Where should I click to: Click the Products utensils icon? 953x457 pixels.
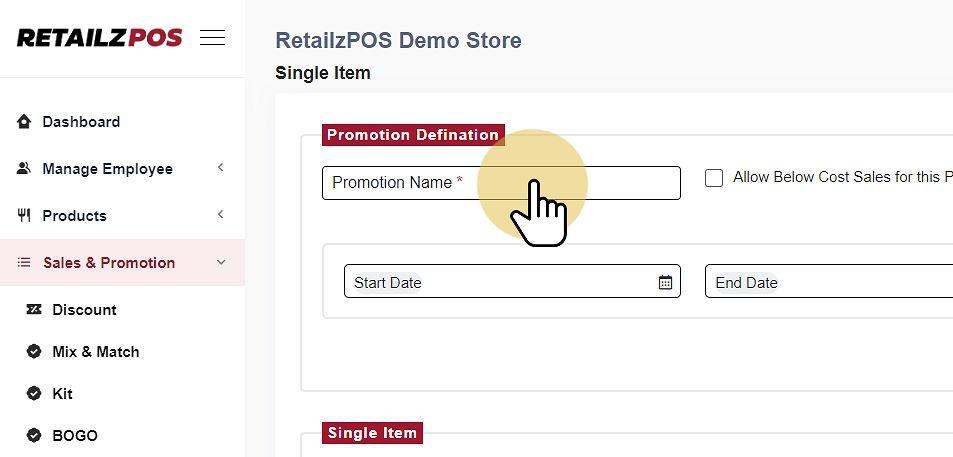pyautogui.click(x=24, y=216)
